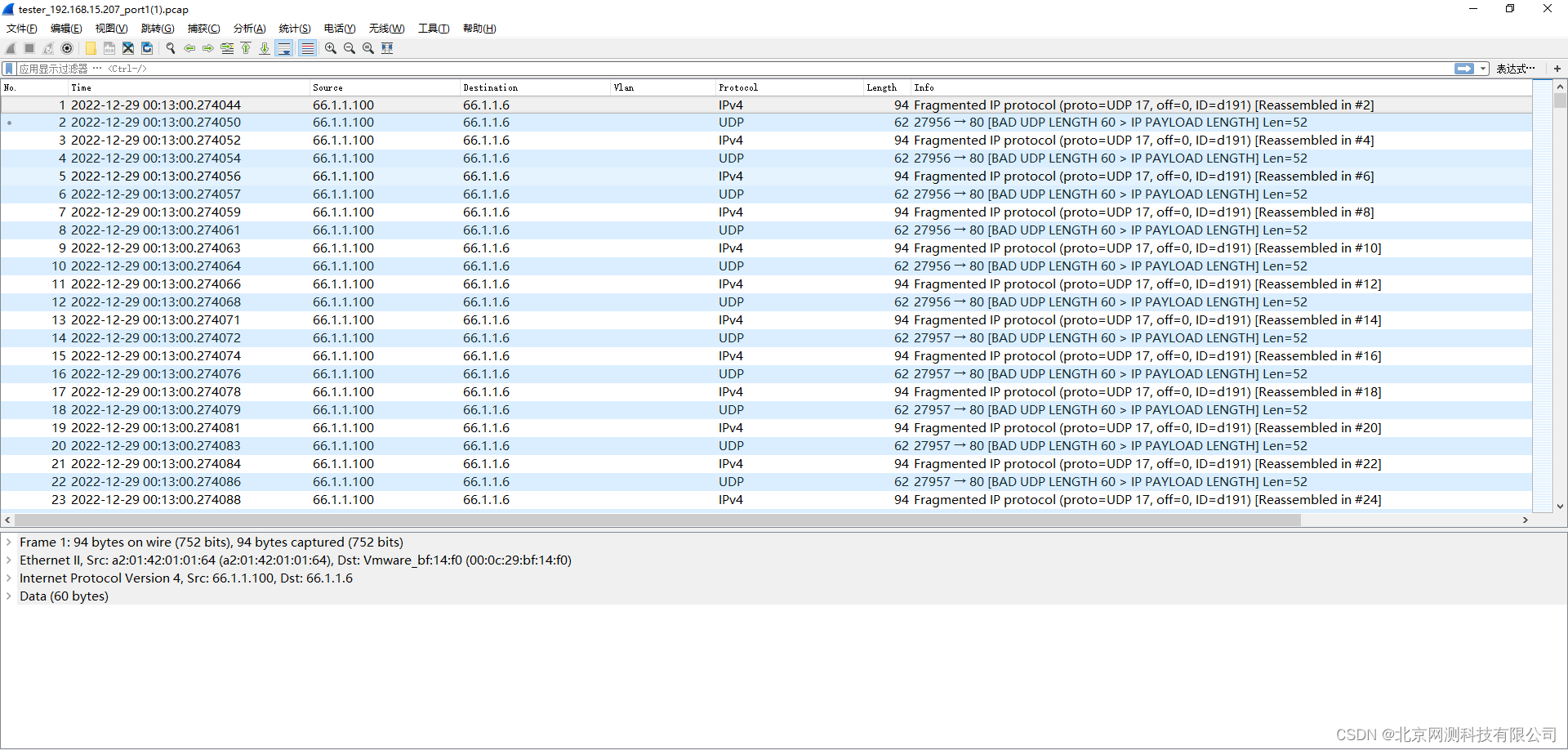1568x750 pixels.
Task: Go back to previous packet with left arrow
Action: pyautogui.click(x=189, y=48)
